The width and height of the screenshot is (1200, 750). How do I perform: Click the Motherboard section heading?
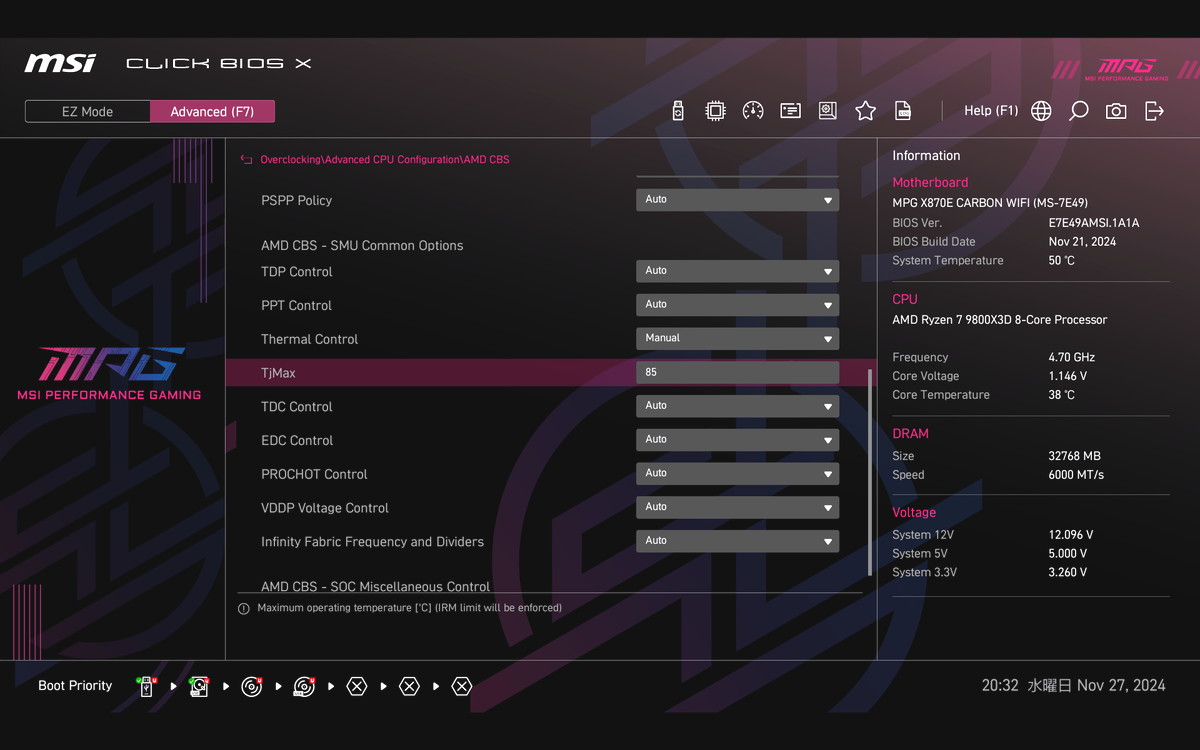point(930,183)
